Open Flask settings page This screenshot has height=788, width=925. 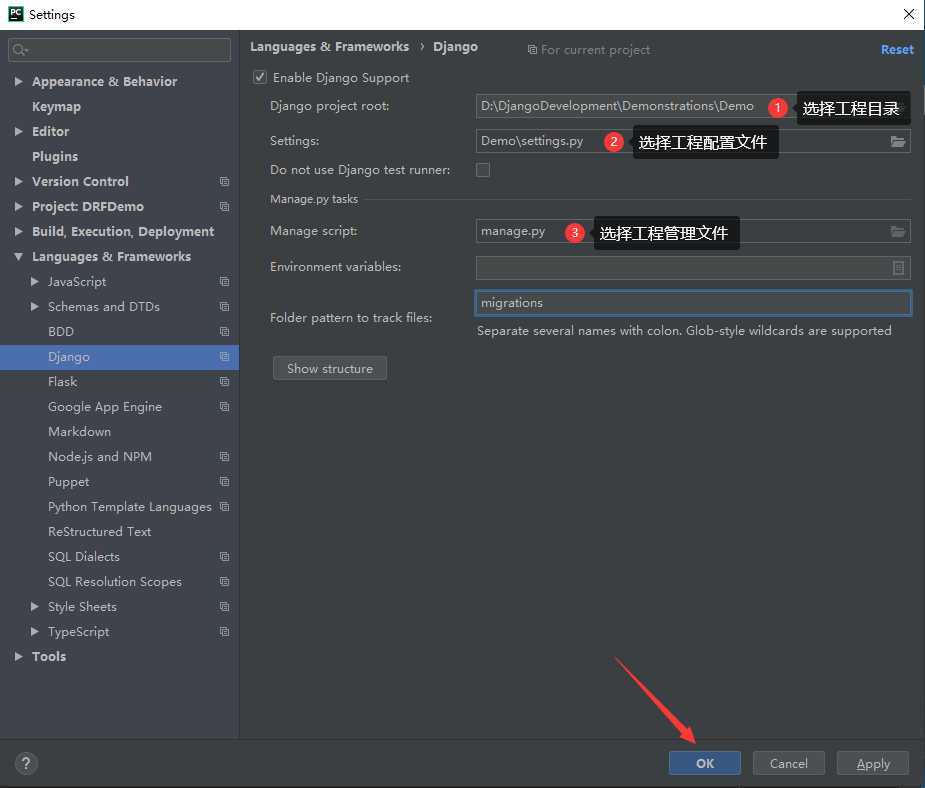63,382
